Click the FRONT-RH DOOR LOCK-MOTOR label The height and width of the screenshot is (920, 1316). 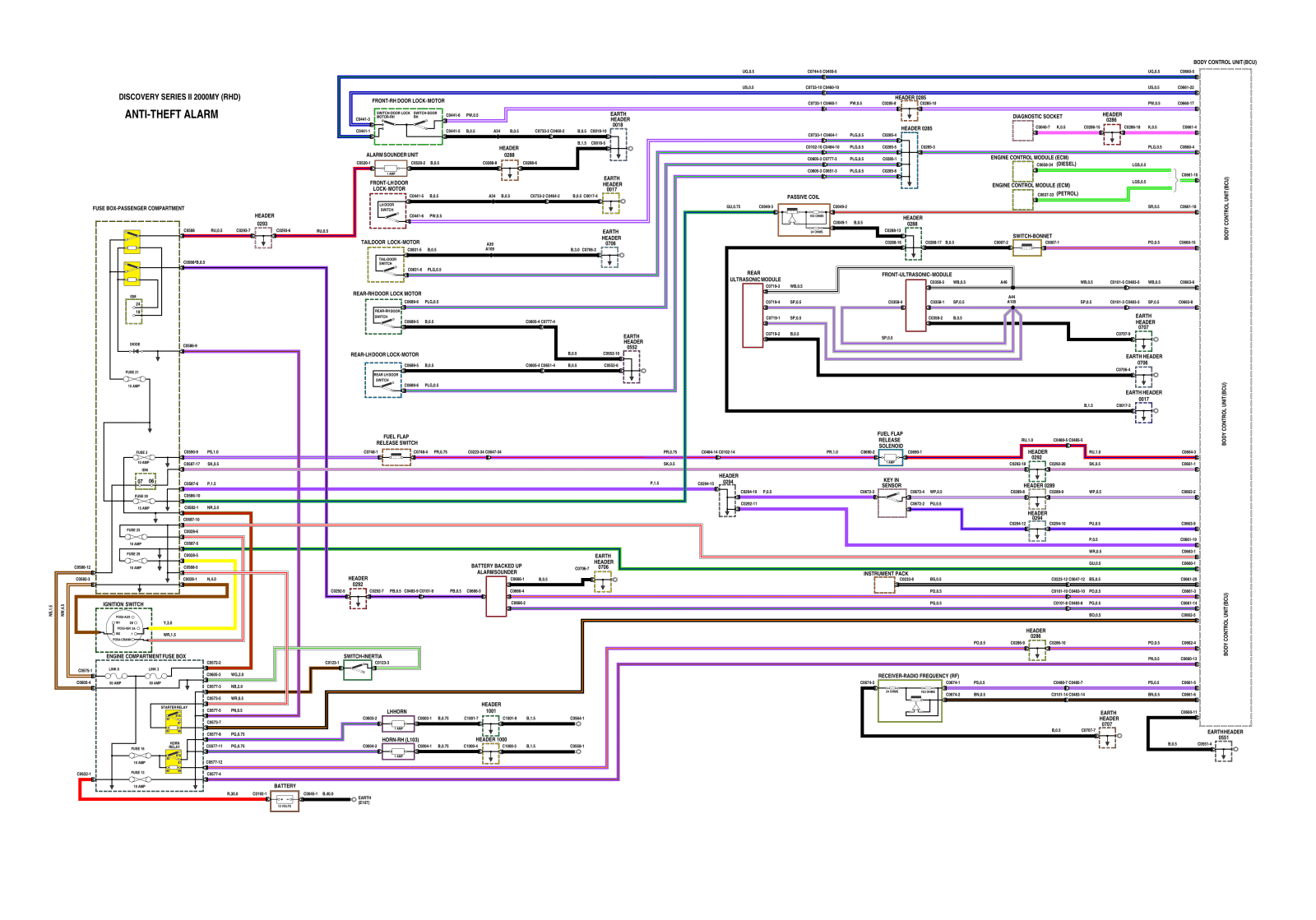[408, 101]
